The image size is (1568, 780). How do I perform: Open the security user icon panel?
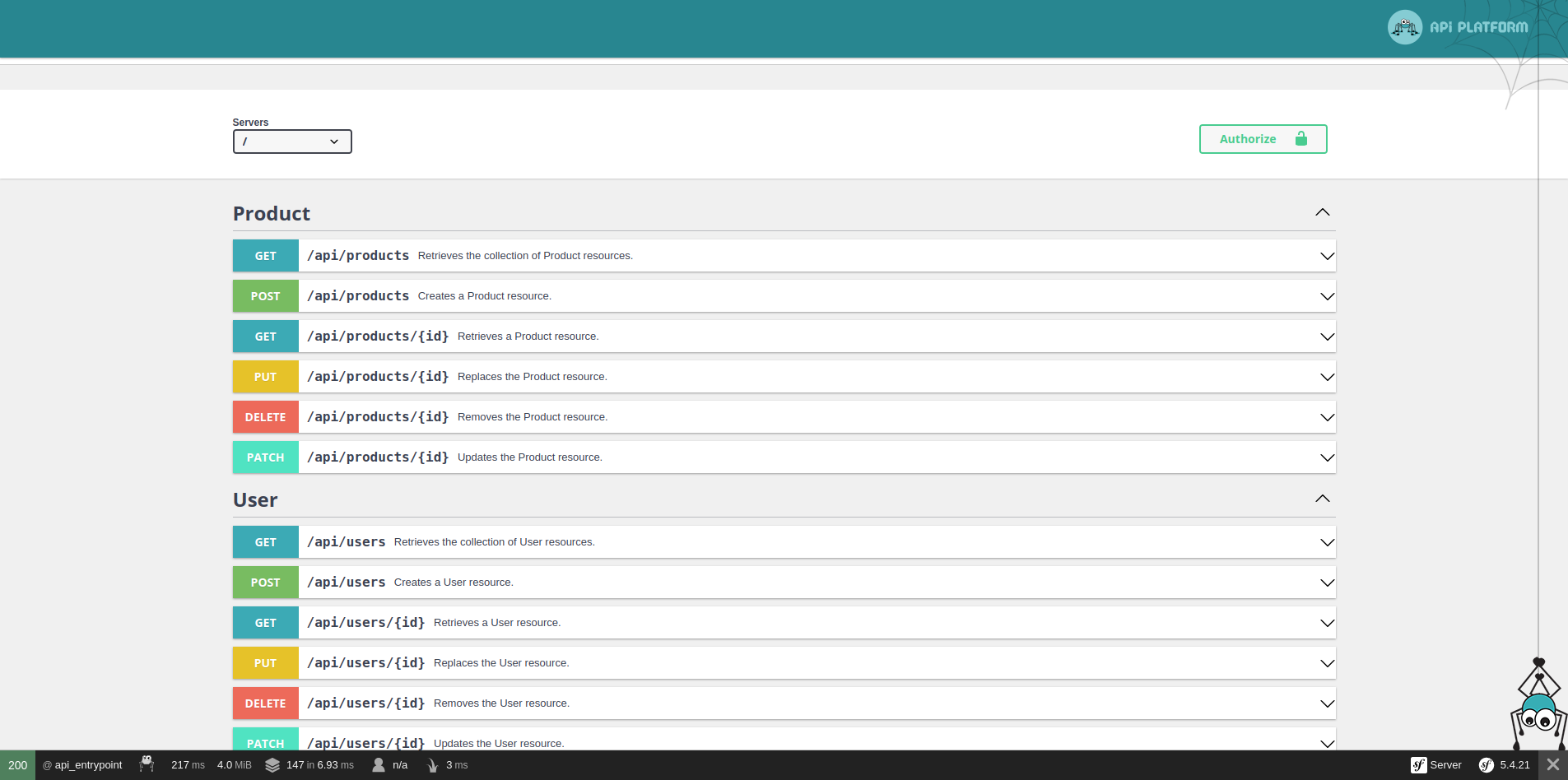click(x=379, y=765)
